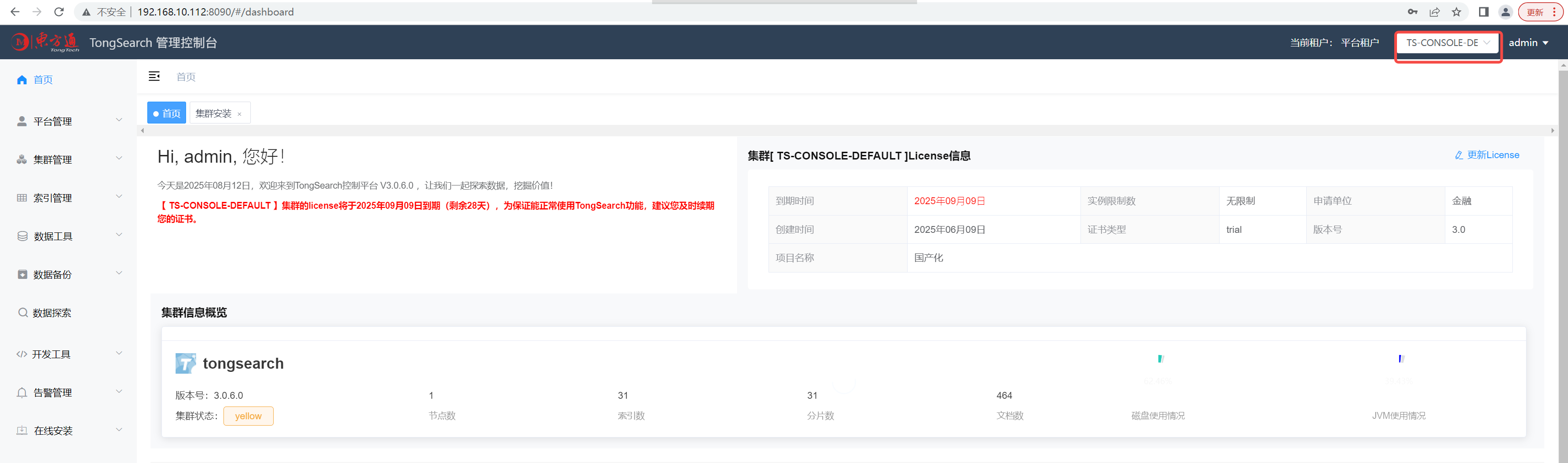Click the backup icon for 数据备份
Viewport: 1568px width, 463px height.
pyautogui.click(x=22, y=274)
